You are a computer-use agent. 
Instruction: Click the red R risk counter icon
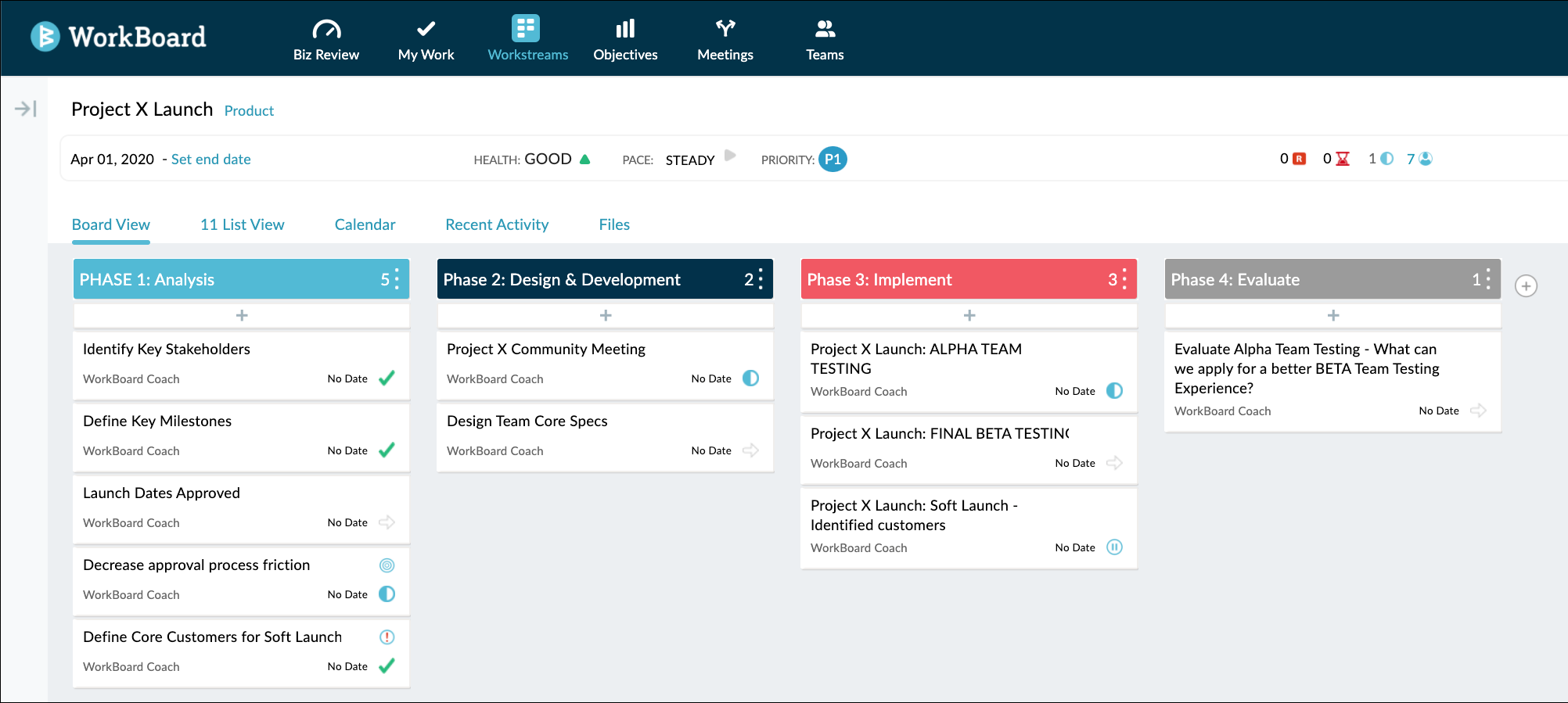click(1300, 159)
